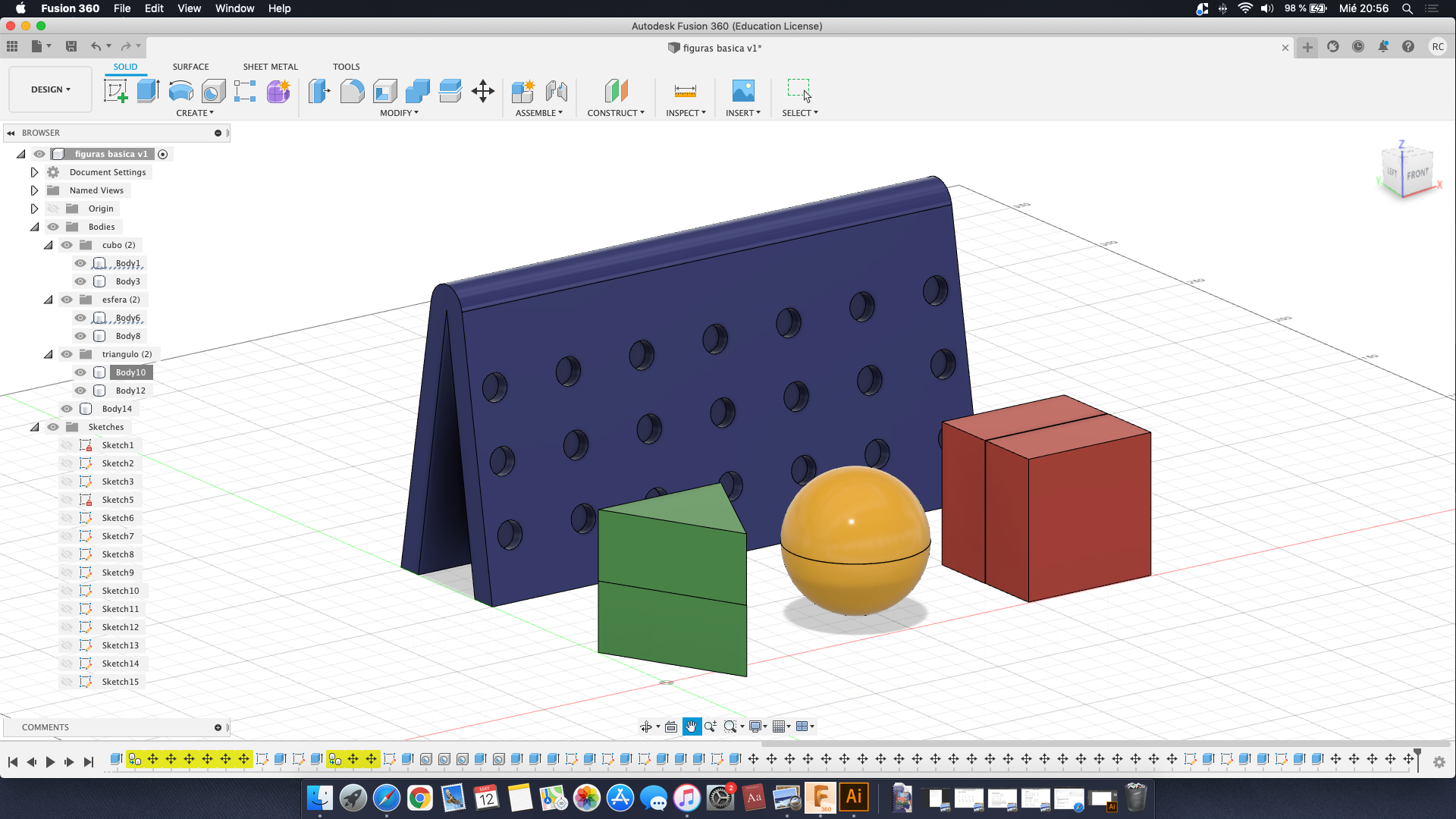The width and height of the screenshot is (1456, 819).
Task: Click the Fillet tool icon
Action: 352,91
